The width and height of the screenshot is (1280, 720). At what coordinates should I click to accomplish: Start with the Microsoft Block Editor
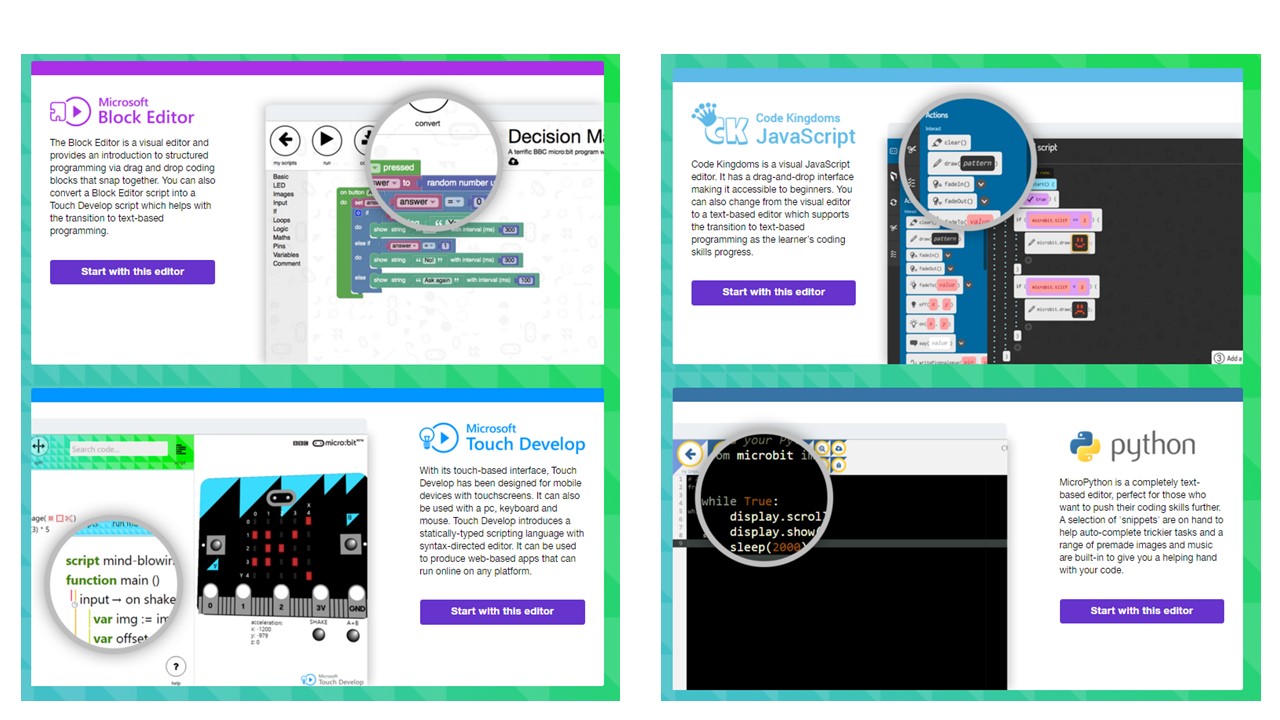132,272
